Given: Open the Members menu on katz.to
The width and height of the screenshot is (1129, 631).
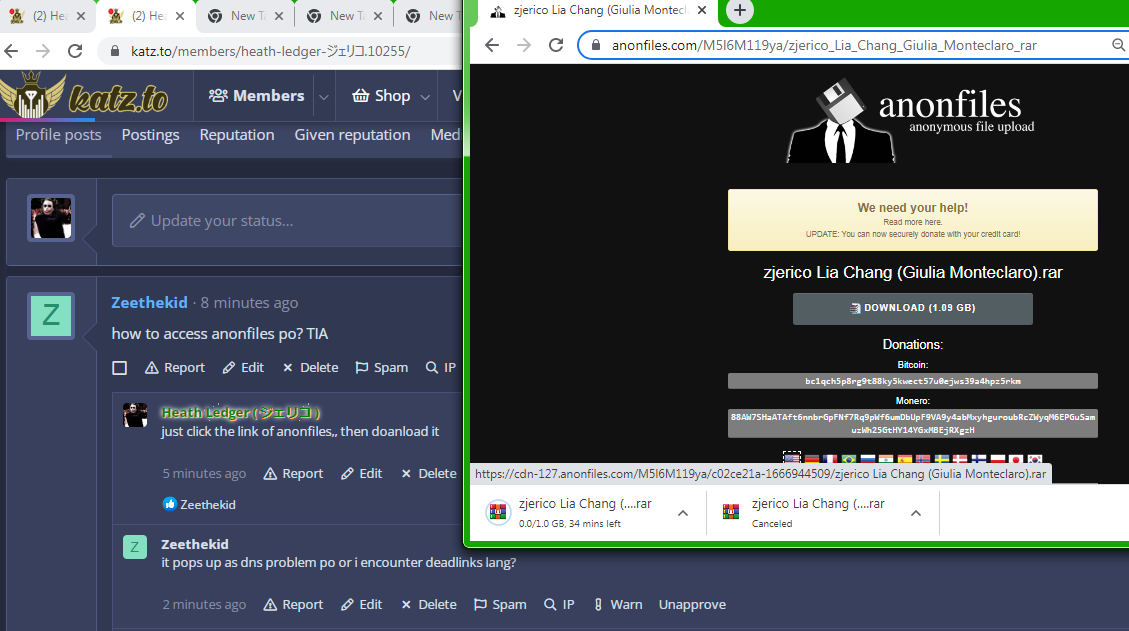Looking at the screenshot, I should pyautogui.click(x=256, y=96).
